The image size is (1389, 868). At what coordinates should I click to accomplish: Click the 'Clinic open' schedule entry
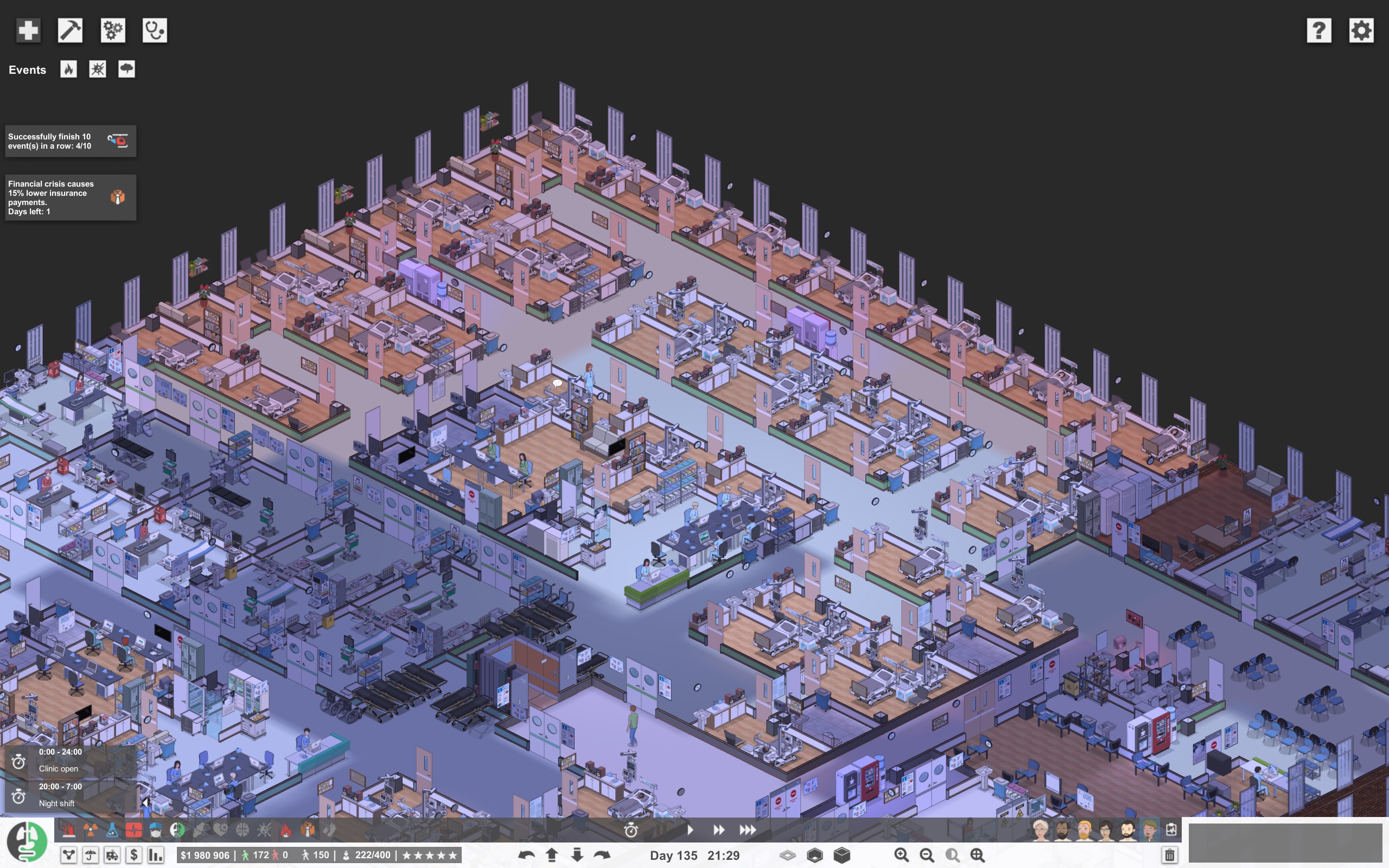coord(71,761)
